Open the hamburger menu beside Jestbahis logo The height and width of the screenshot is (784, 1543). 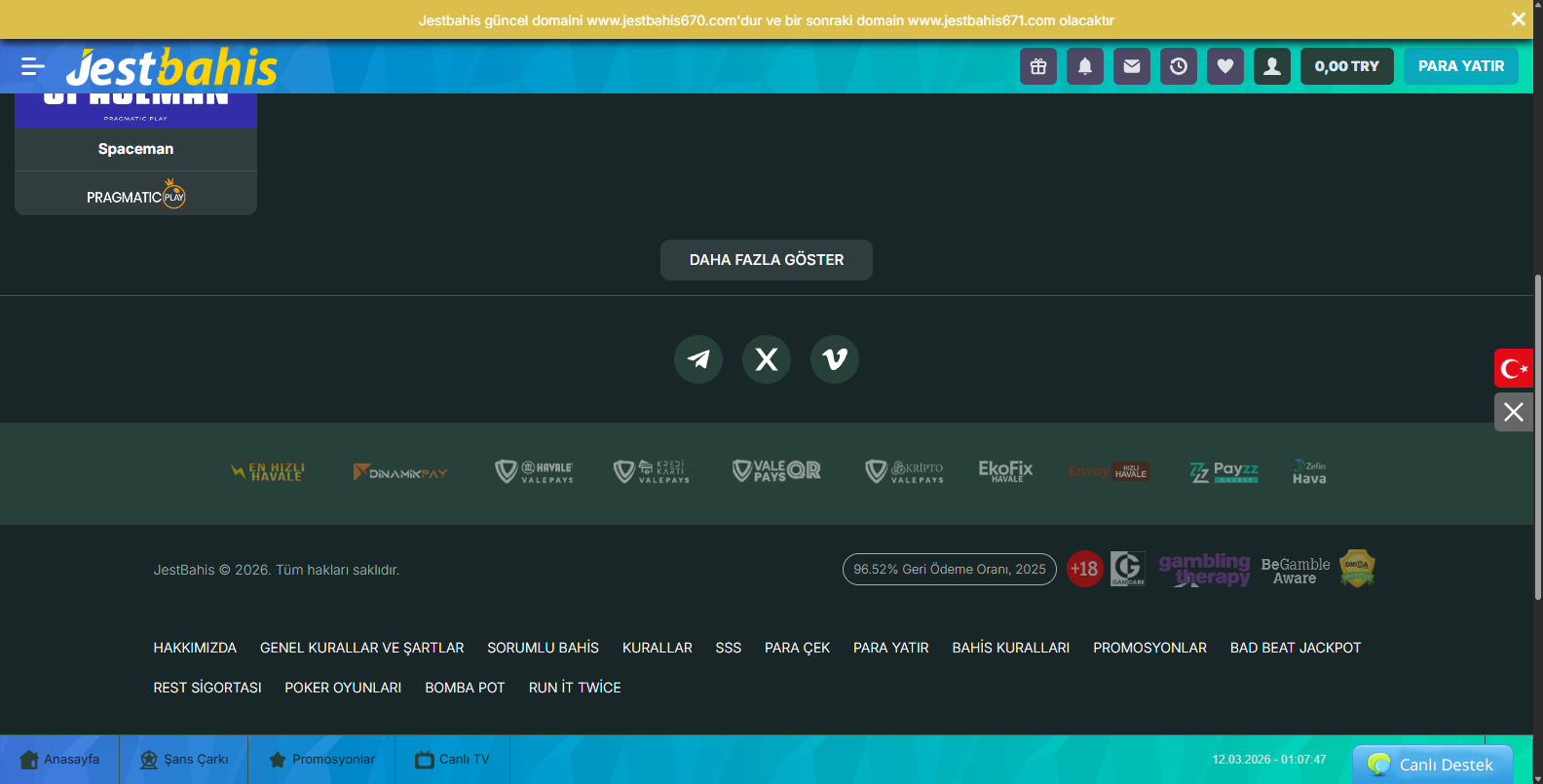(x=32, y=66)
